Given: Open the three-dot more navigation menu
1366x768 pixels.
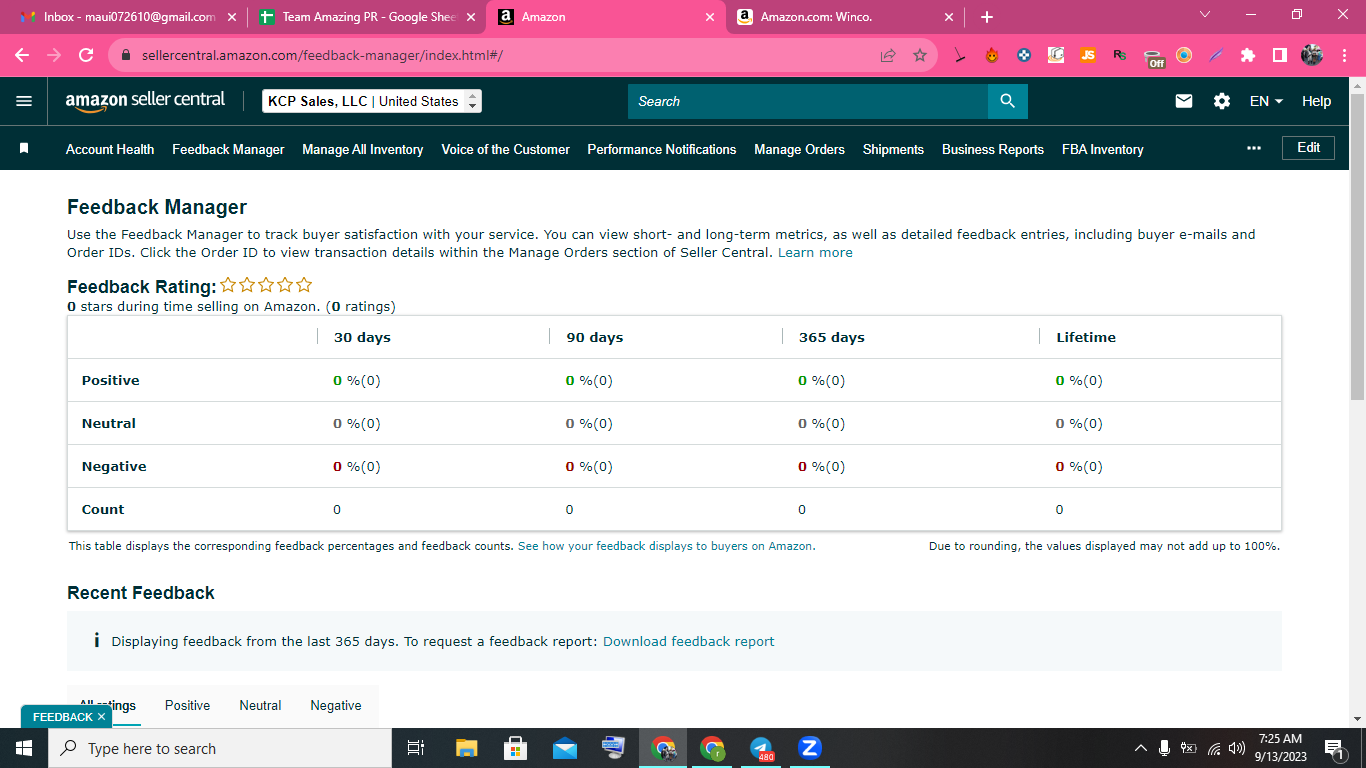Looking at the screenshot, I should (x=1254, y=148).
